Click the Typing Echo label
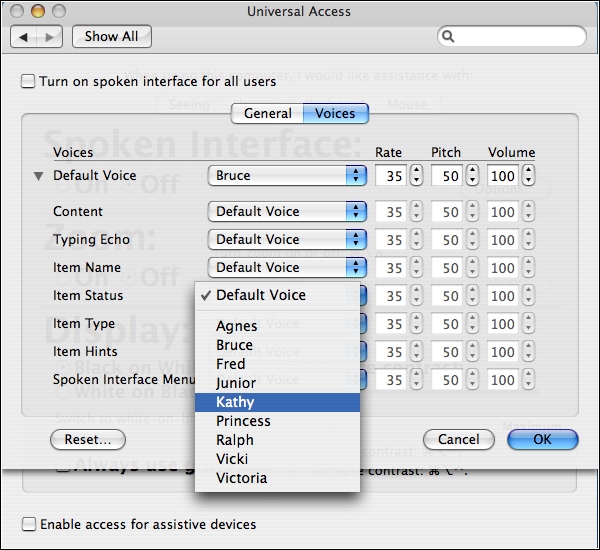The height and width of the screenshot is (550, 600). [91, 240]
